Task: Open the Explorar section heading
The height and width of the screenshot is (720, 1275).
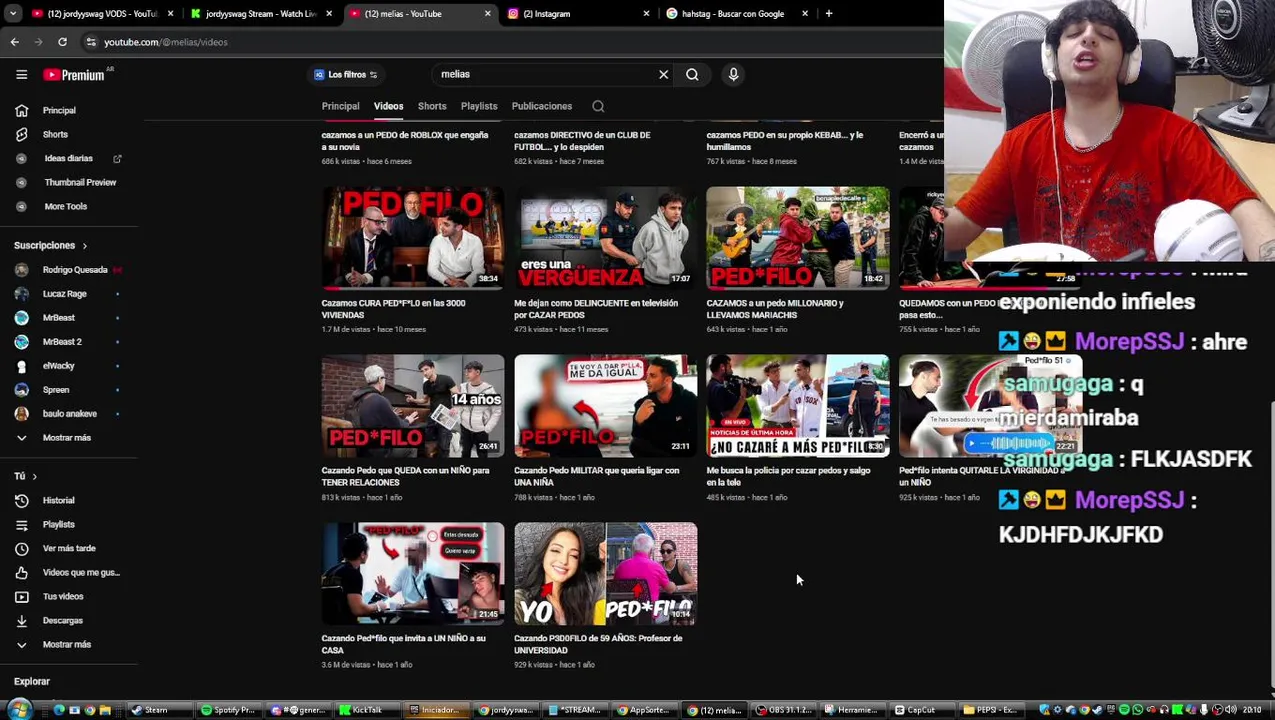Action: [32, 682]
